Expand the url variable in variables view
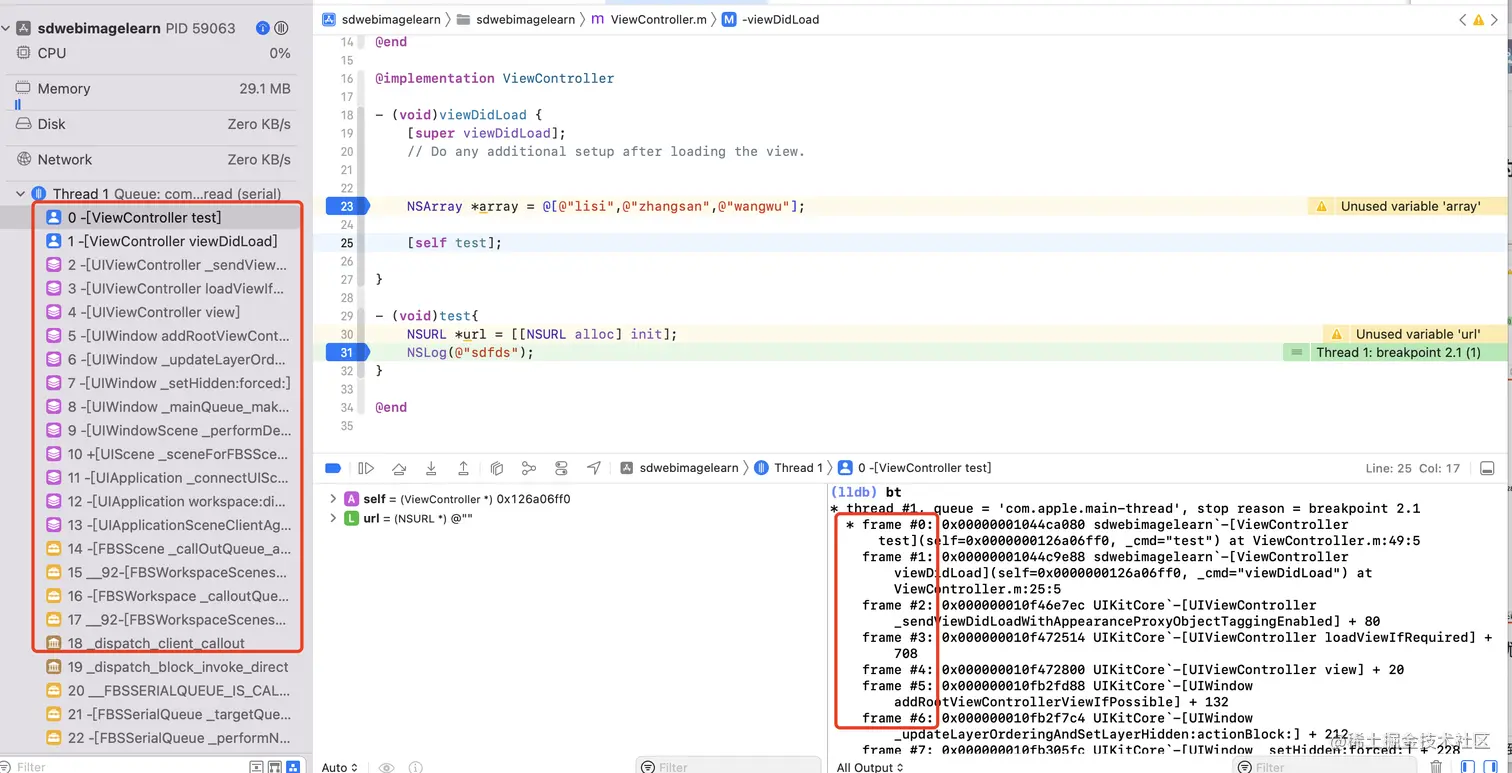 point(333,518)
